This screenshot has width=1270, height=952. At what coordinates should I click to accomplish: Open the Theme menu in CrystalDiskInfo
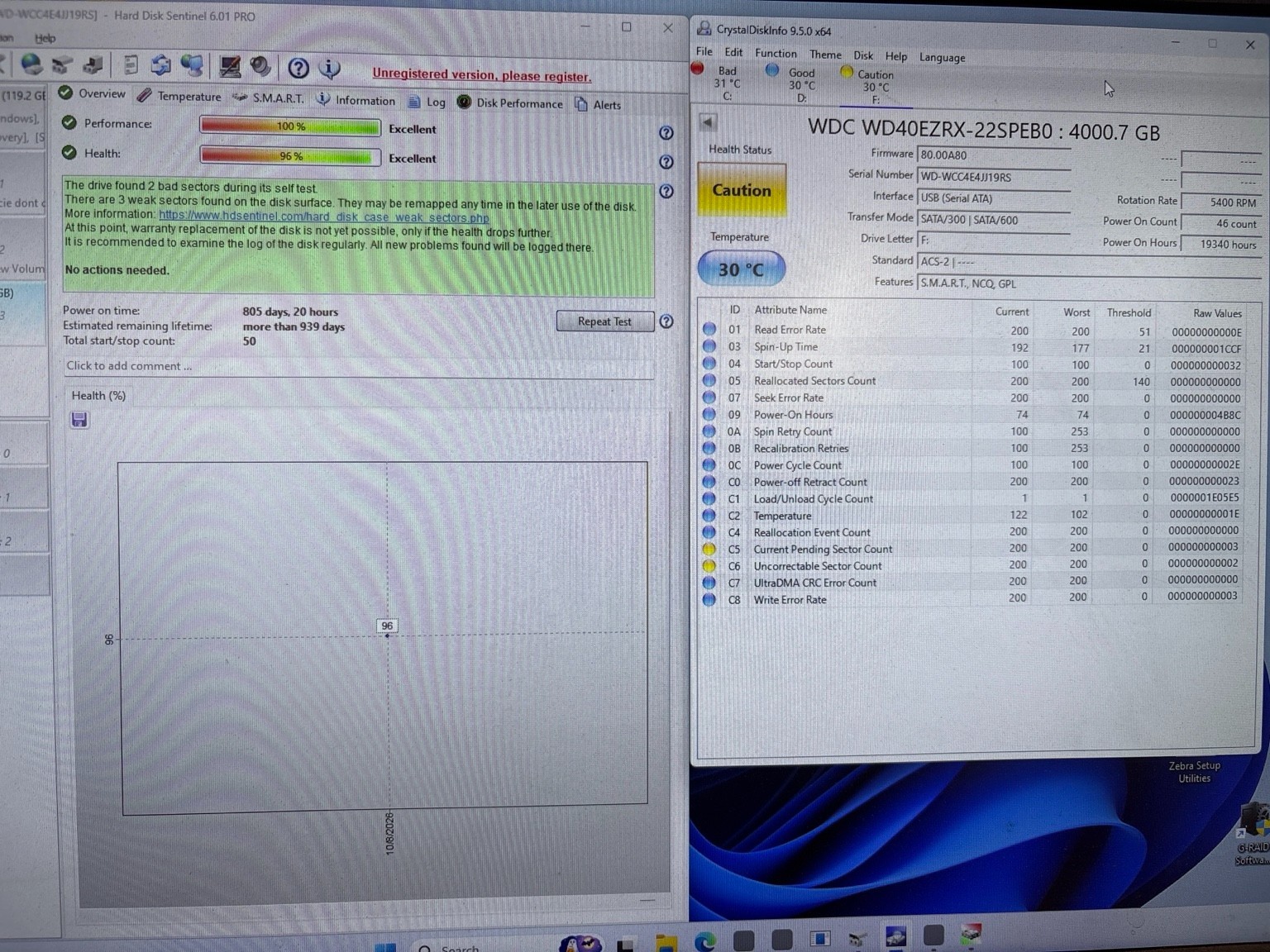[825, 55]
